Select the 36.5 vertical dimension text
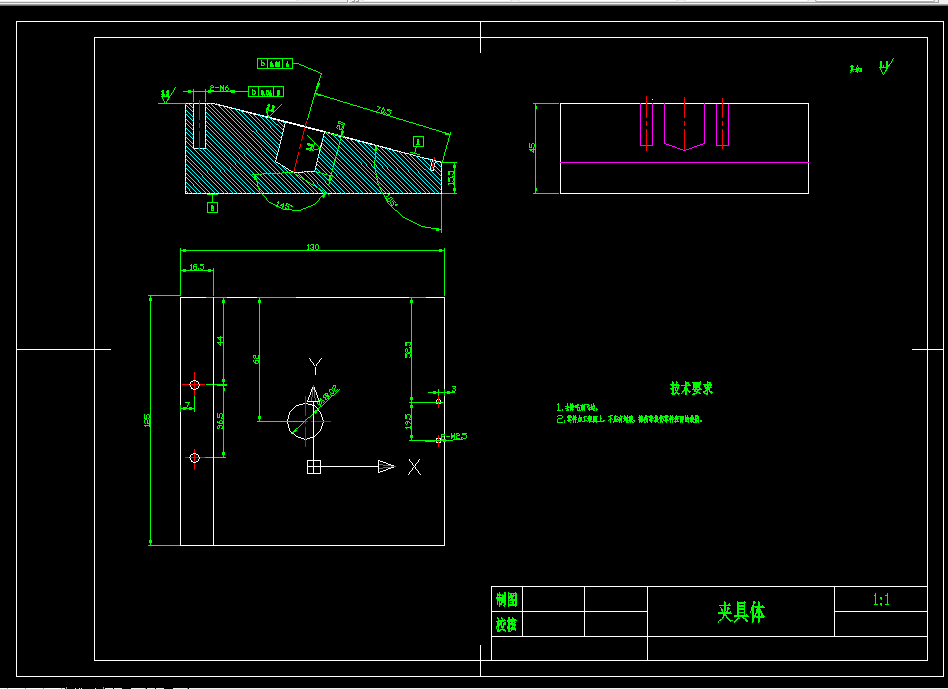This screenshot has width=948, height=689. coord(220,421)
